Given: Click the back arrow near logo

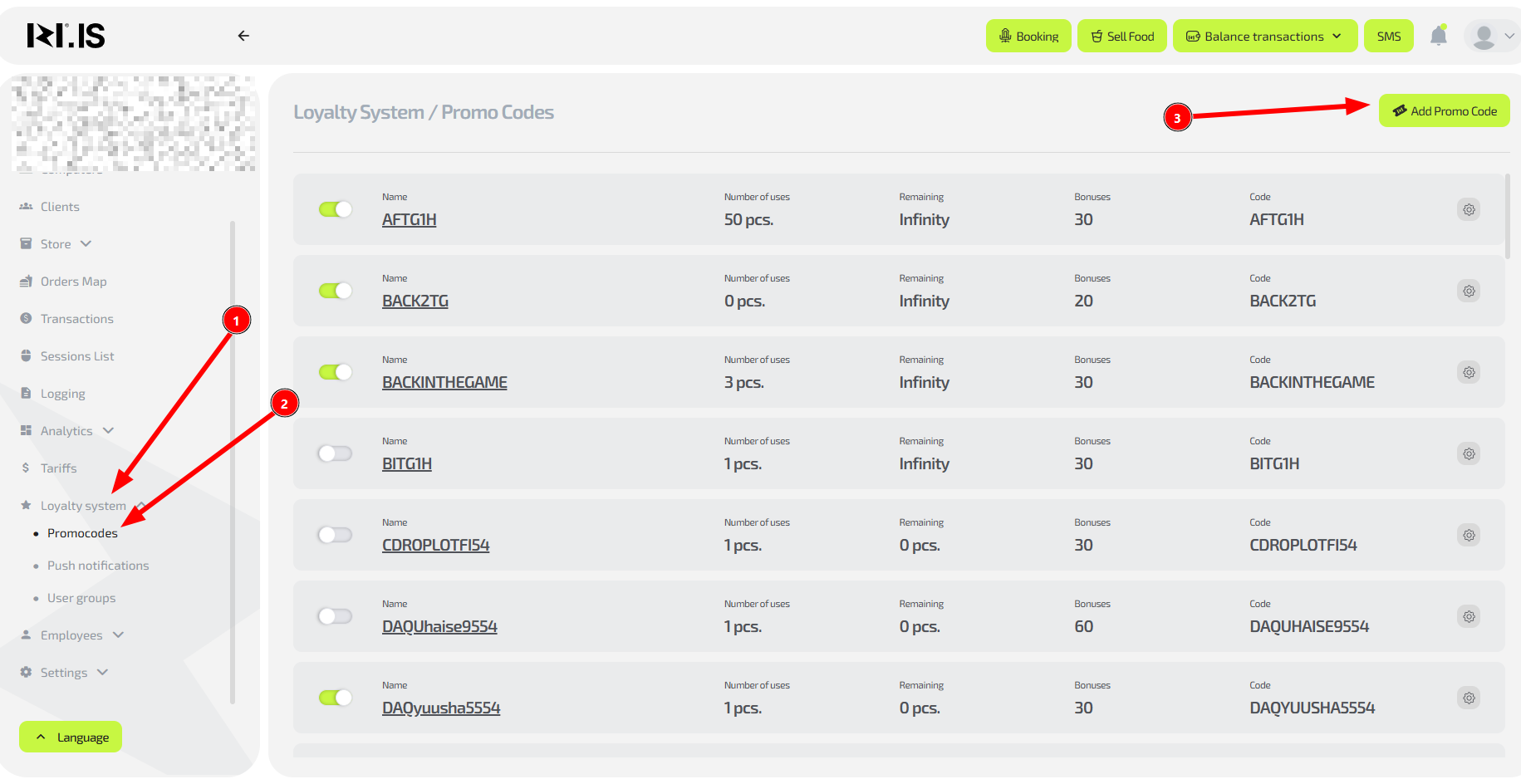Looking at the screenshot, I should point(243,36).
